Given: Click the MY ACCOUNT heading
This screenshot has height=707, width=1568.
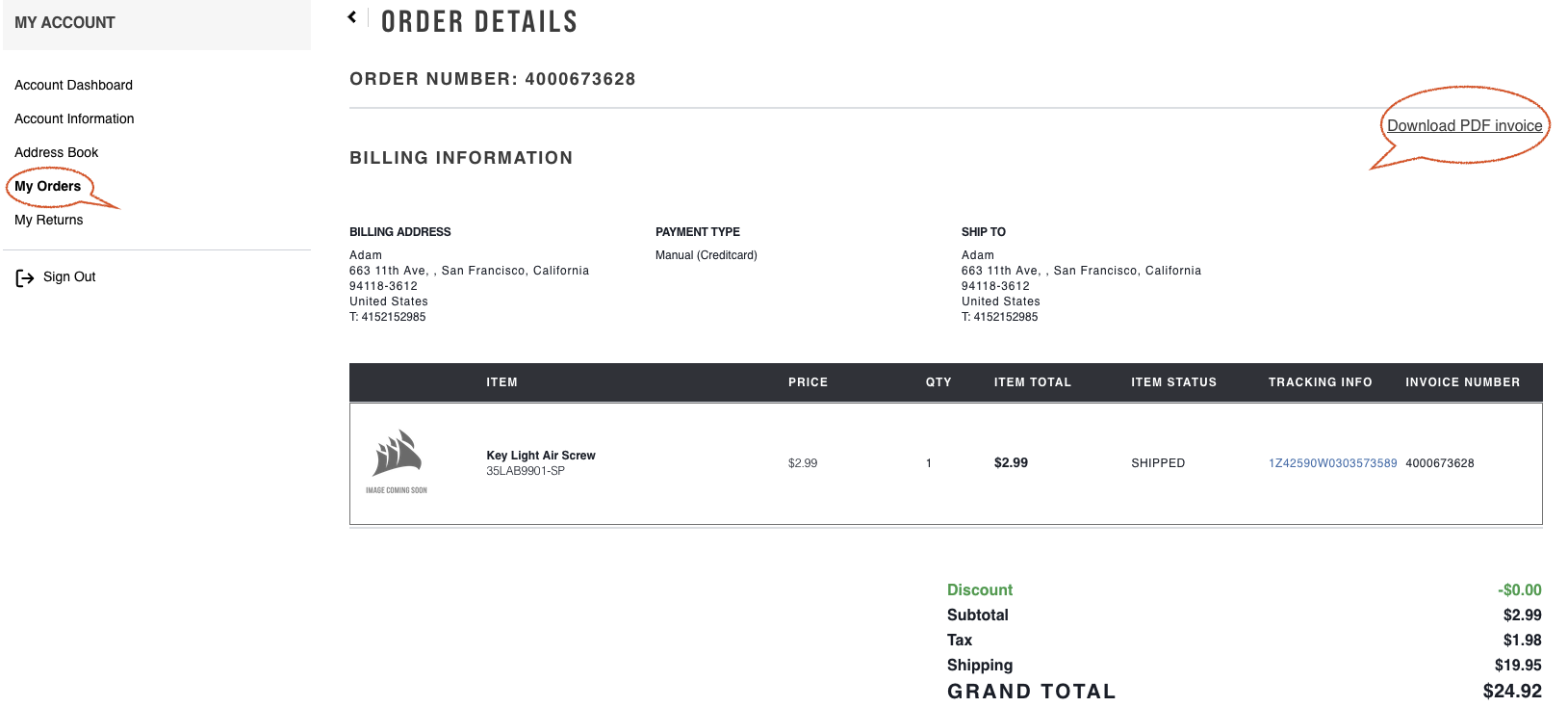Looking at the screenshot, I should tap(64, 21).
